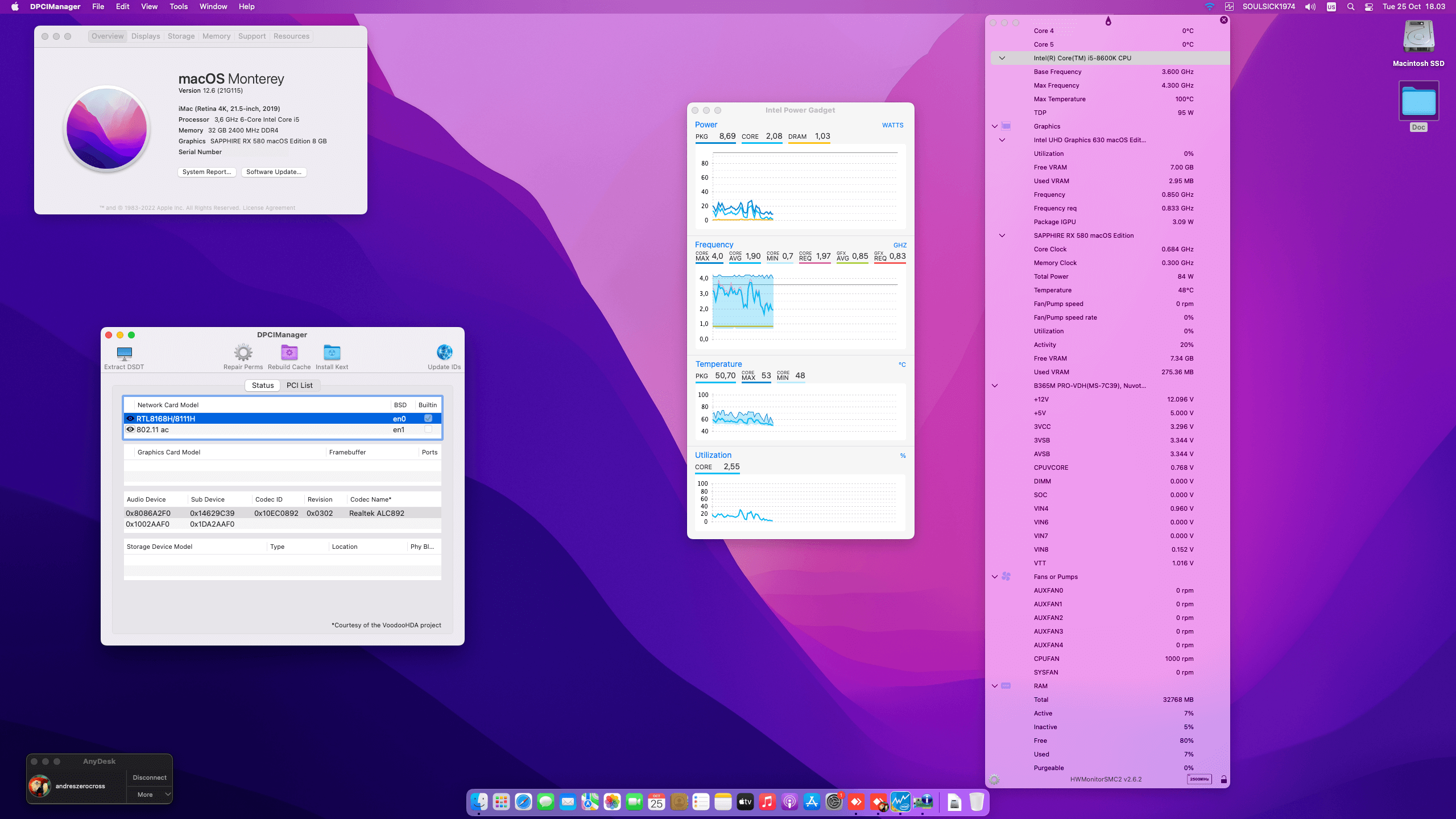
Task: Click the Install Kext icon
Action: click(x=332, y=353)
